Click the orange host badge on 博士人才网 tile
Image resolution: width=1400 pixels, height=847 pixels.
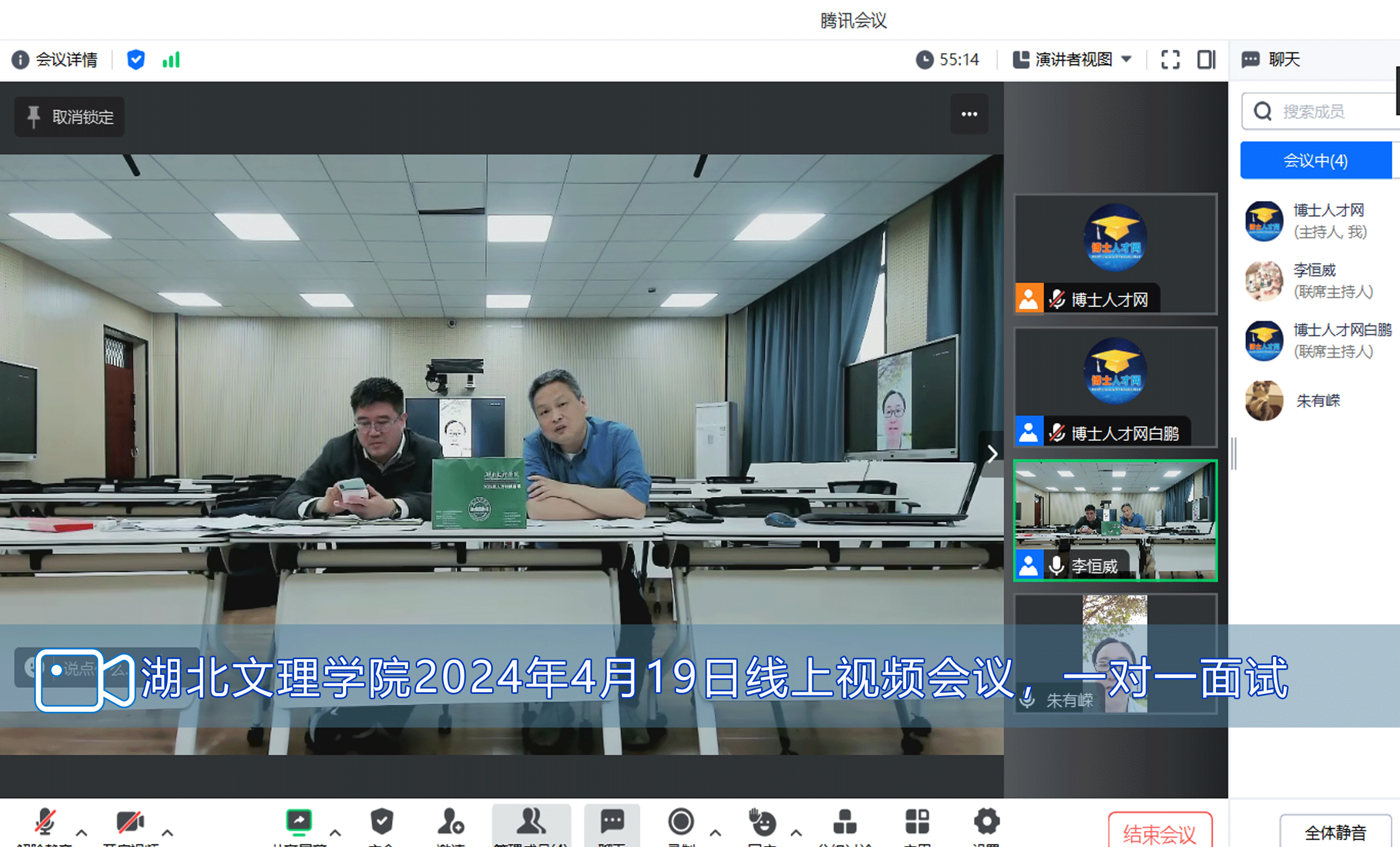tap(1029, 298)
